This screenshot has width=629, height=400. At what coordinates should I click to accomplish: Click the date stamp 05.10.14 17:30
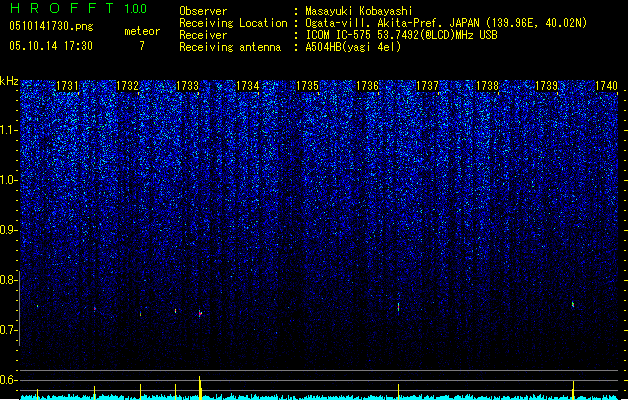51,46
